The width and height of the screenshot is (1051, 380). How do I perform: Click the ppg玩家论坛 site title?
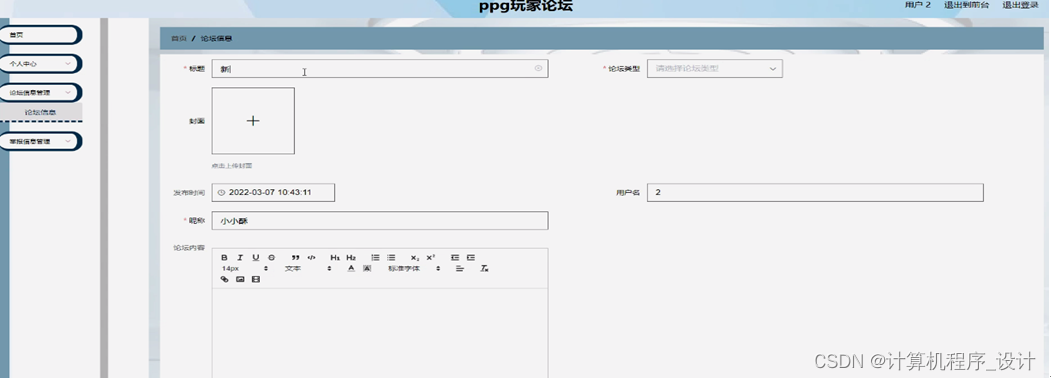[x=526, y=6]
